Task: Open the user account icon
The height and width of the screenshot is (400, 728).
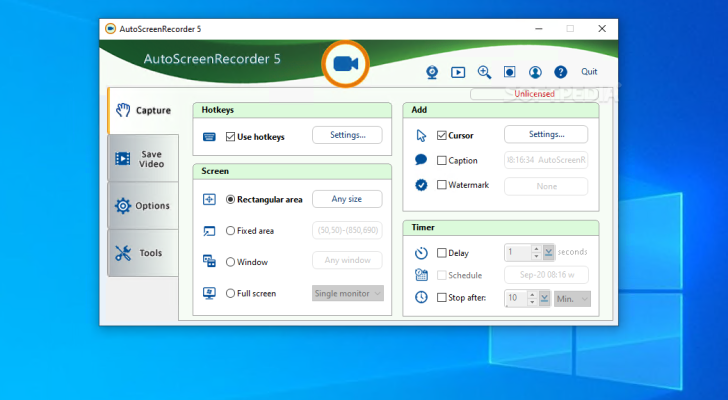Action: [535, 72]
